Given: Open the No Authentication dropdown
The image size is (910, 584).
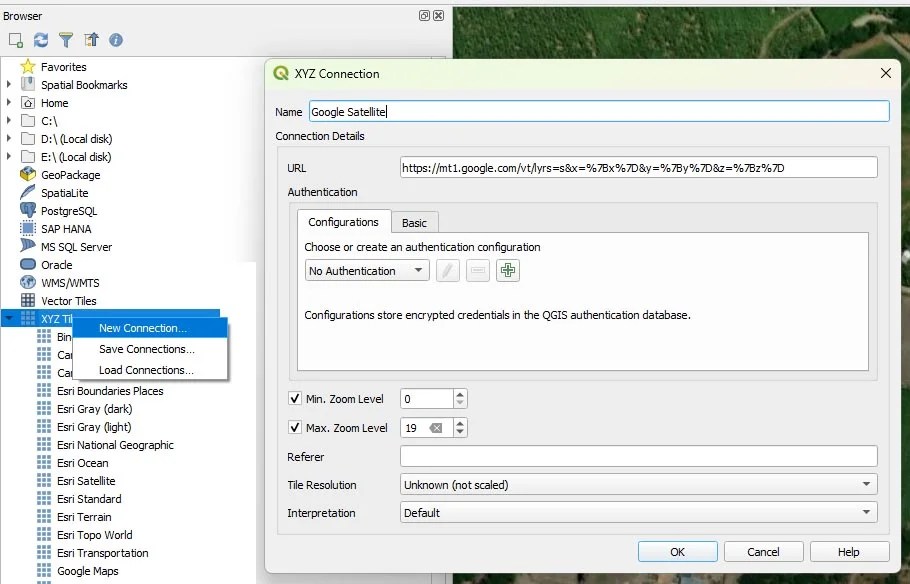Looking at the screenshot, I should pyautogui.click(x=367, y=271).
